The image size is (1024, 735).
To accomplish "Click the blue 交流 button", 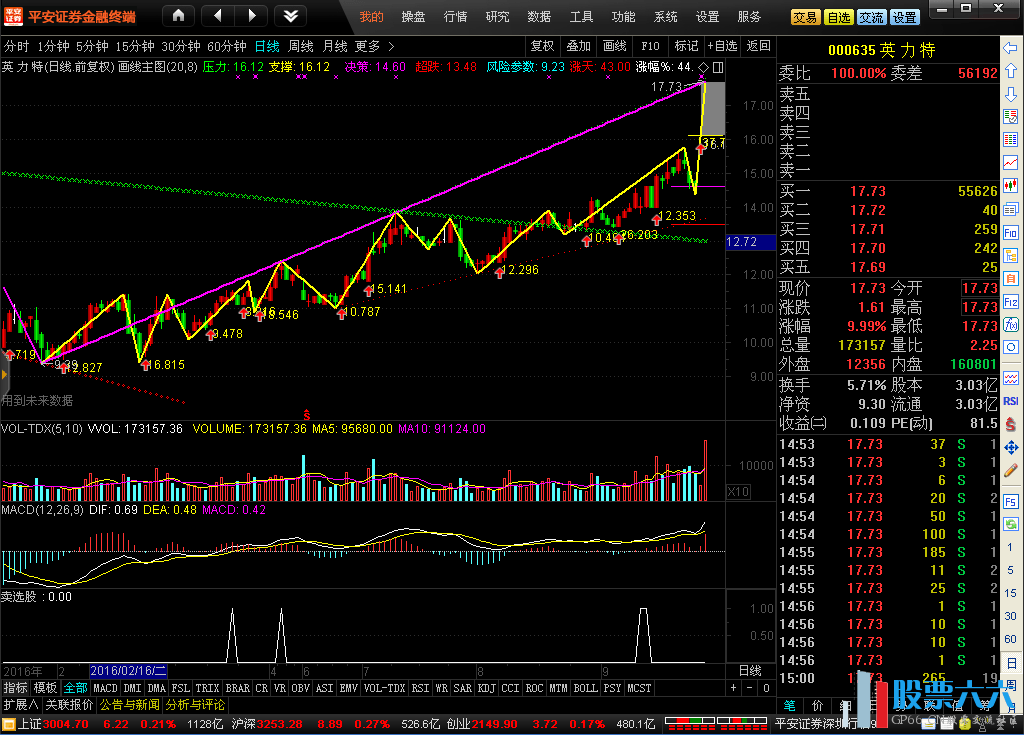I will tap(871, 18).
